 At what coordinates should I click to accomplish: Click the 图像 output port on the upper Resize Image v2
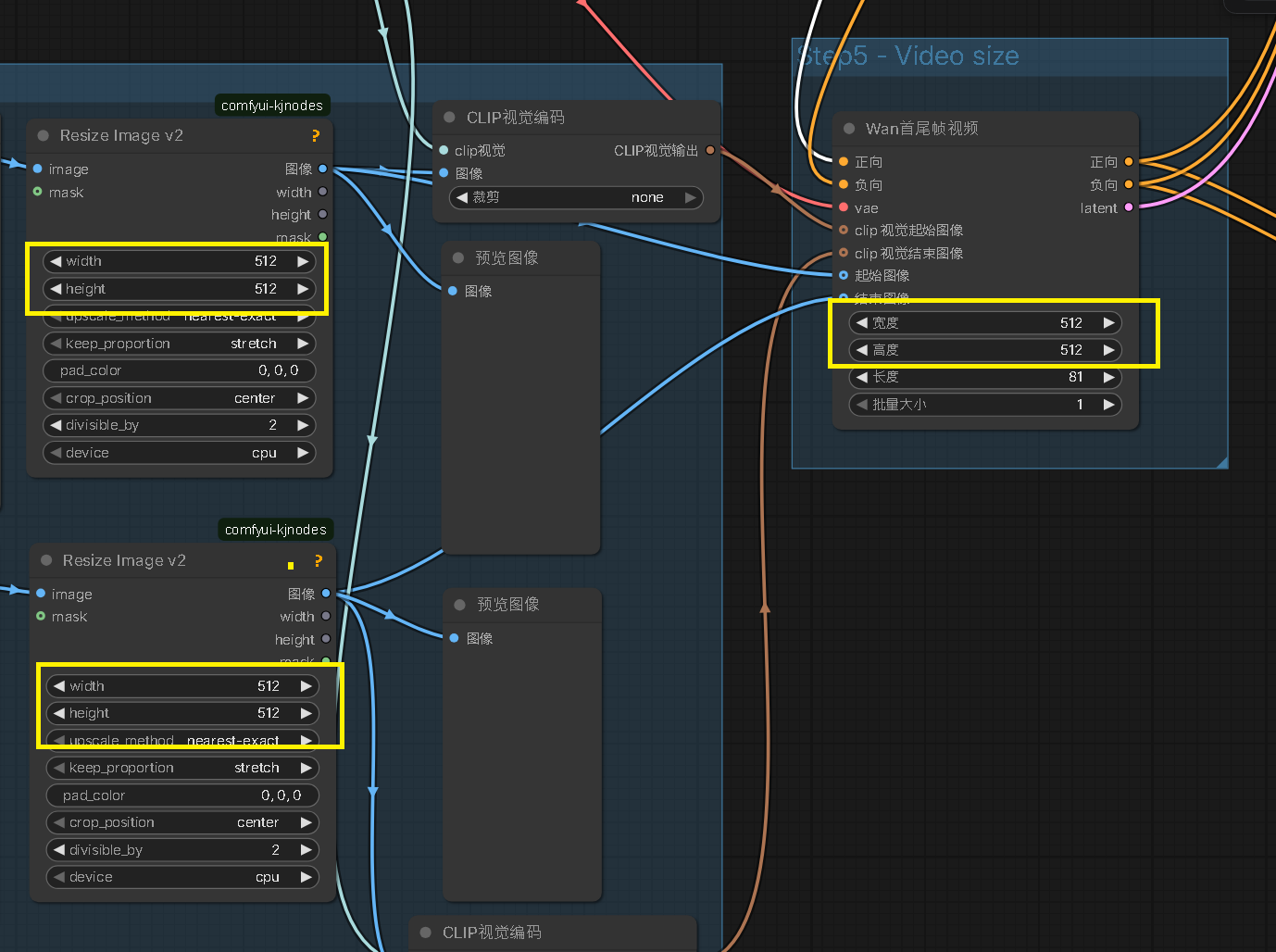click(322, 169)
